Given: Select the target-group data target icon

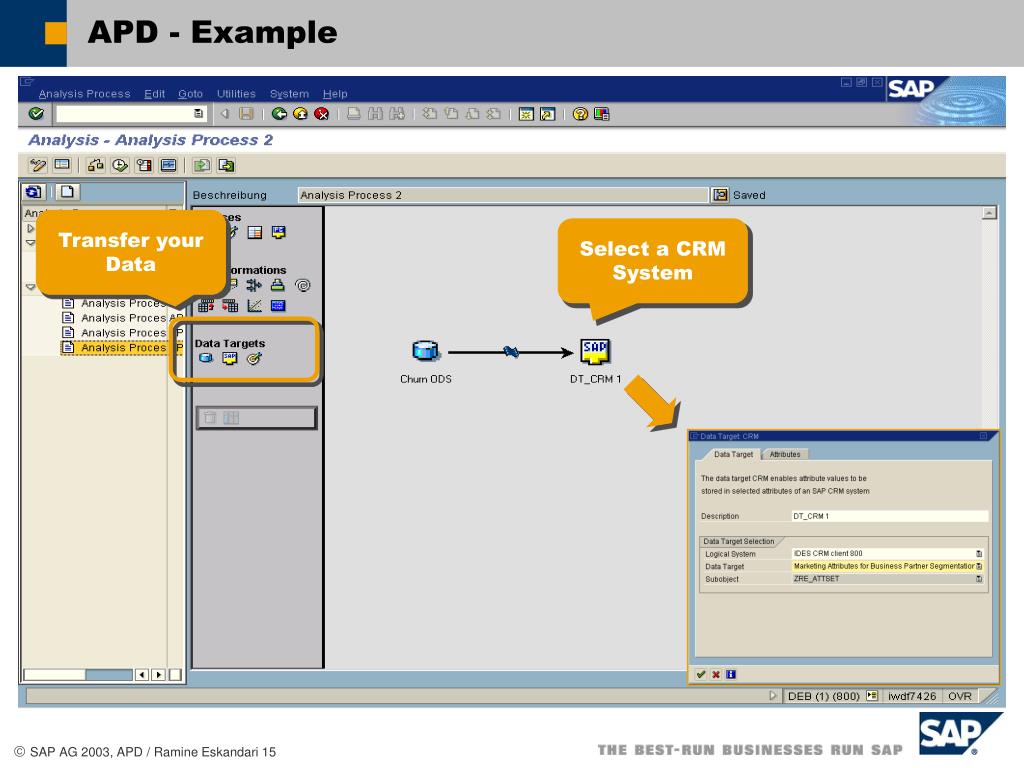Looking at the screenshot, I should coord(254,358).
